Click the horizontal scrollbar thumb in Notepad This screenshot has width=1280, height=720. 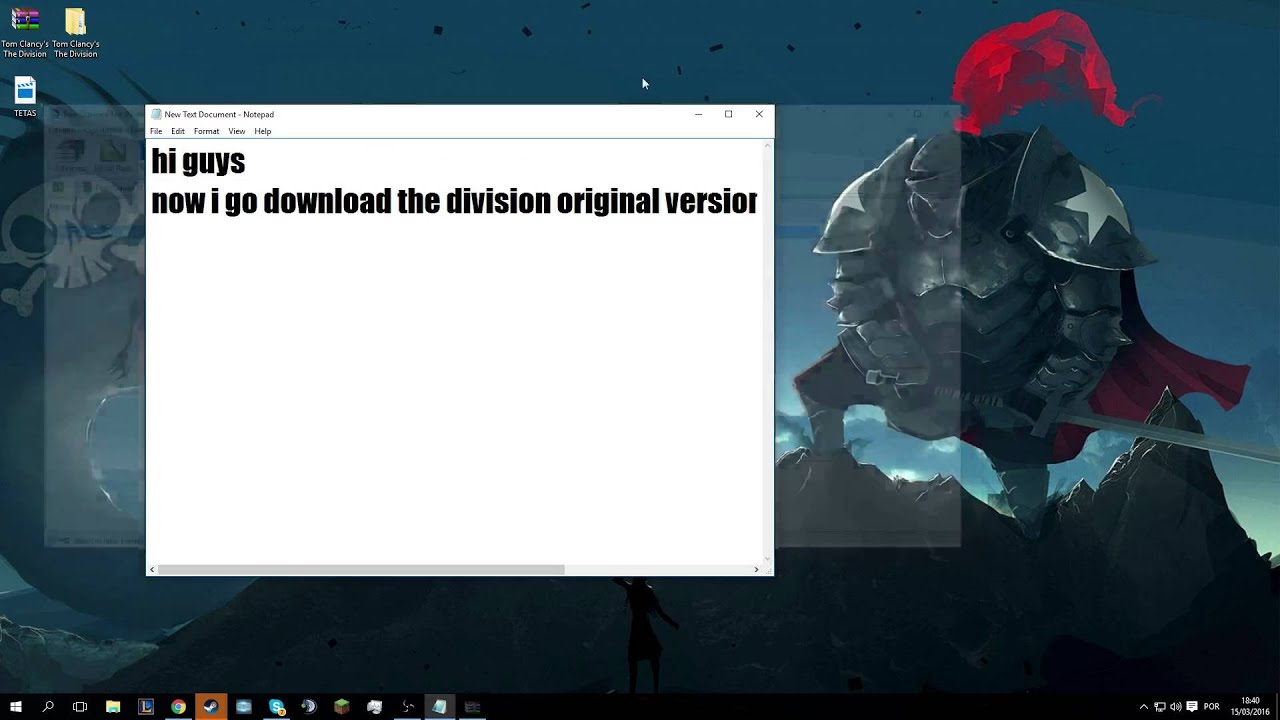point(361,570)
